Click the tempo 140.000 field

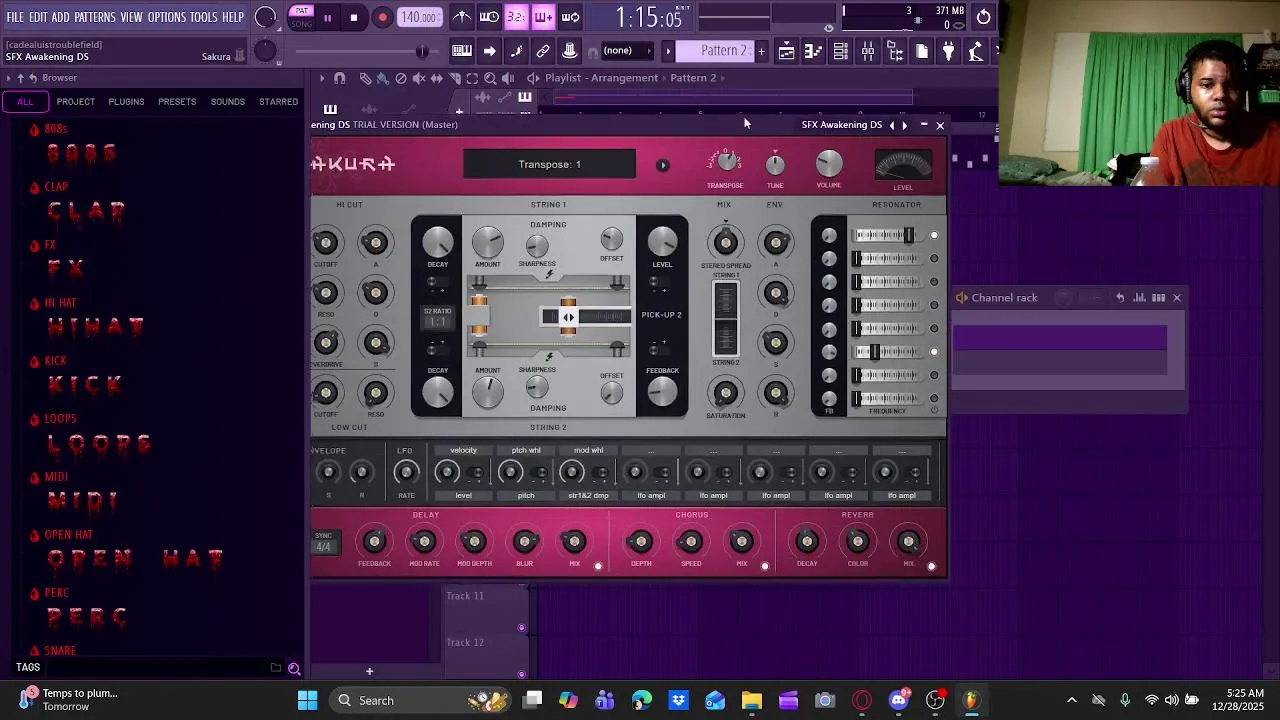point(419,17)
